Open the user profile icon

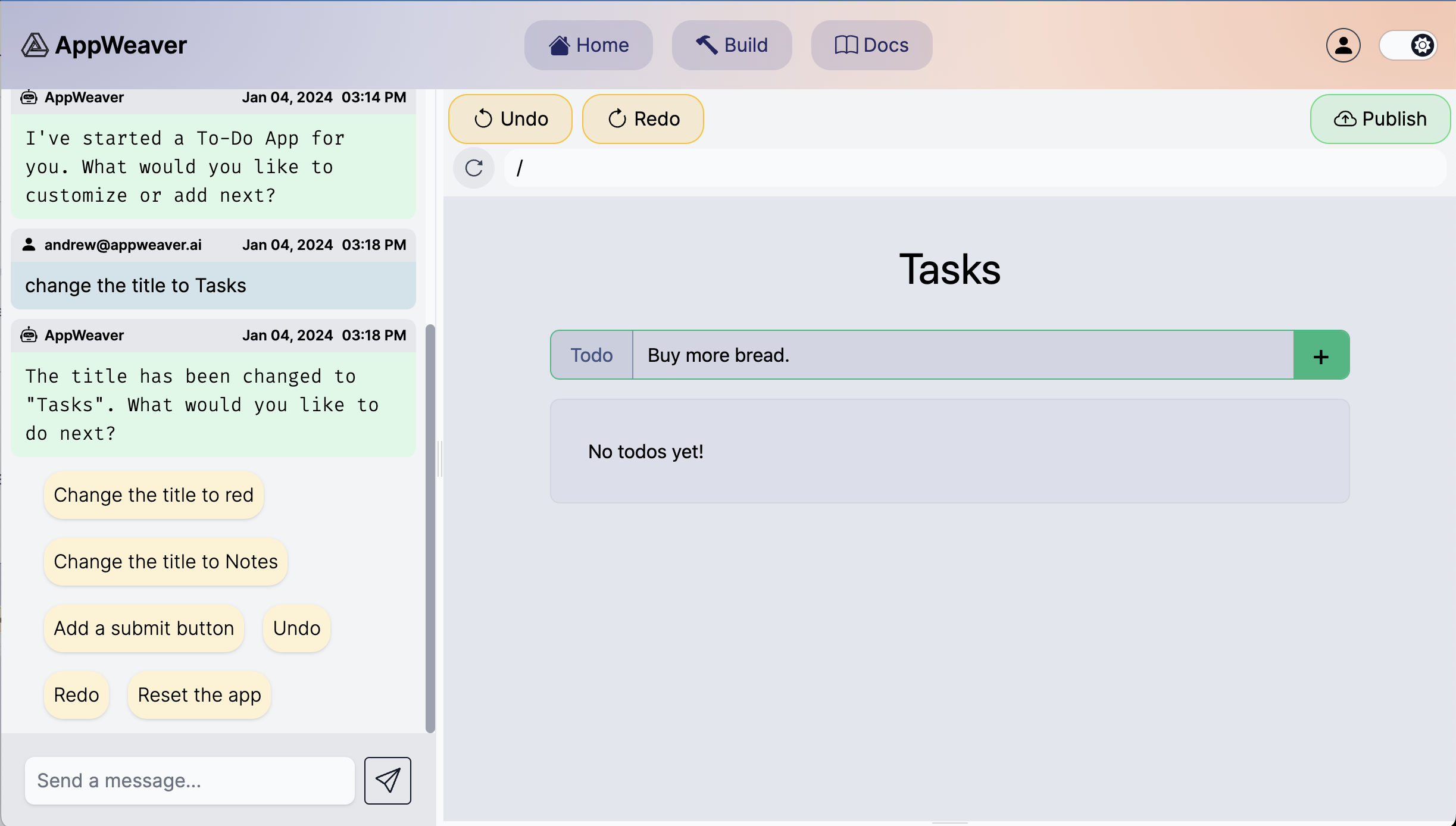pos(1343,45)
